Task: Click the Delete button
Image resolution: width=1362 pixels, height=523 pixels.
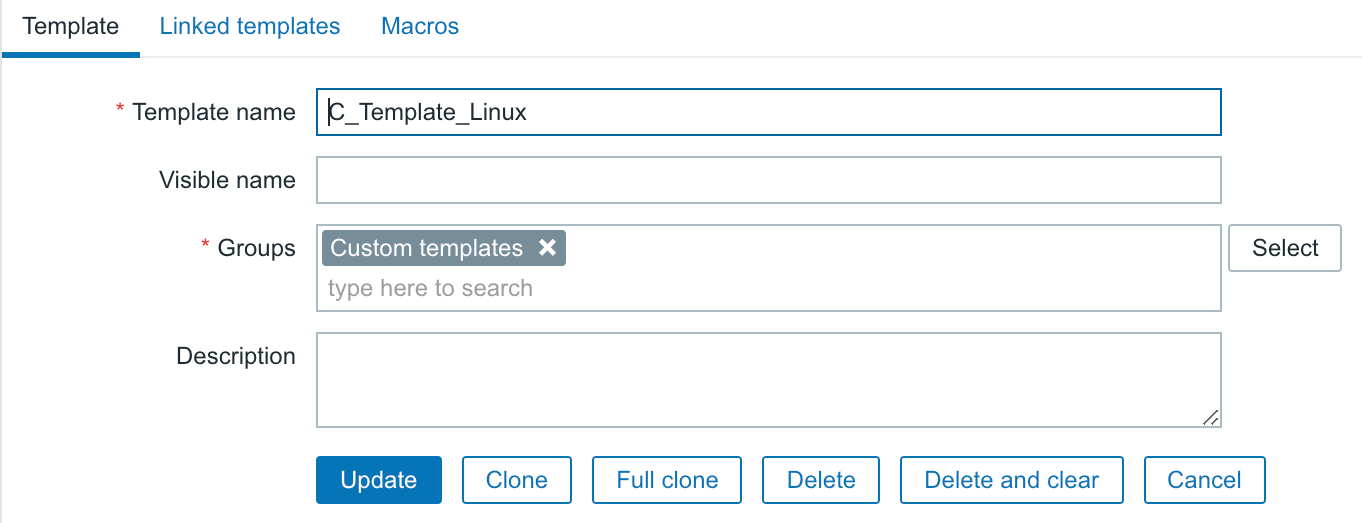Action: (821, 480)
